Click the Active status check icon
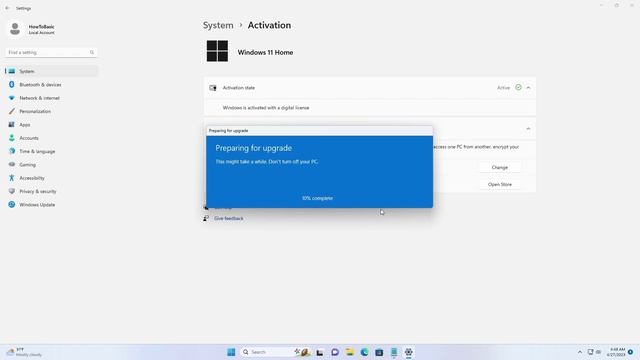Image resolution: width=640 pixels, height=360 pixels. coord(518,87)
